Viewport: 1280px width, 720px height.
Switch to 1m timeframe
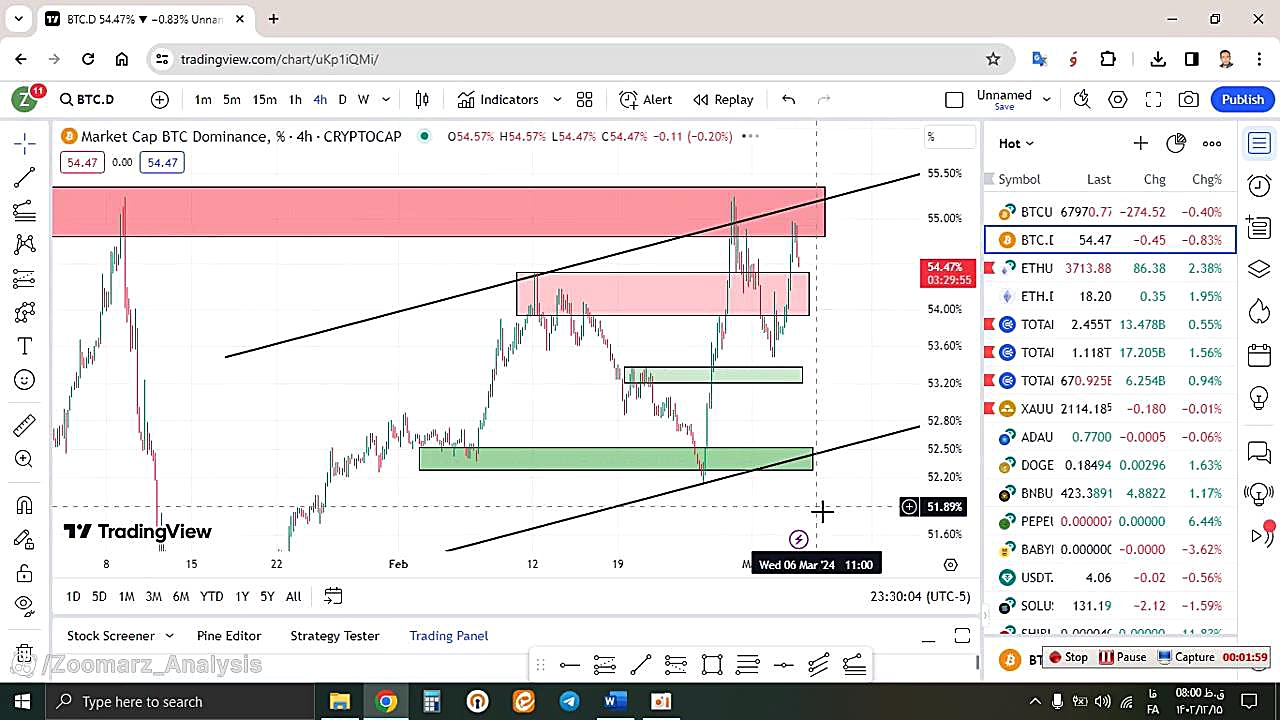pos(203,99)
